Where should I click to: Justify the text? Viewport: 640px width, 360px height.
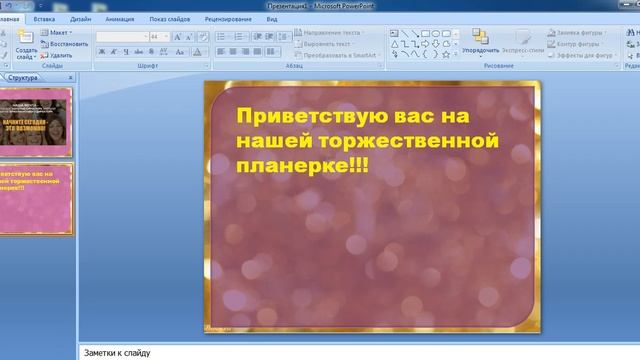[x=257, y=51]
